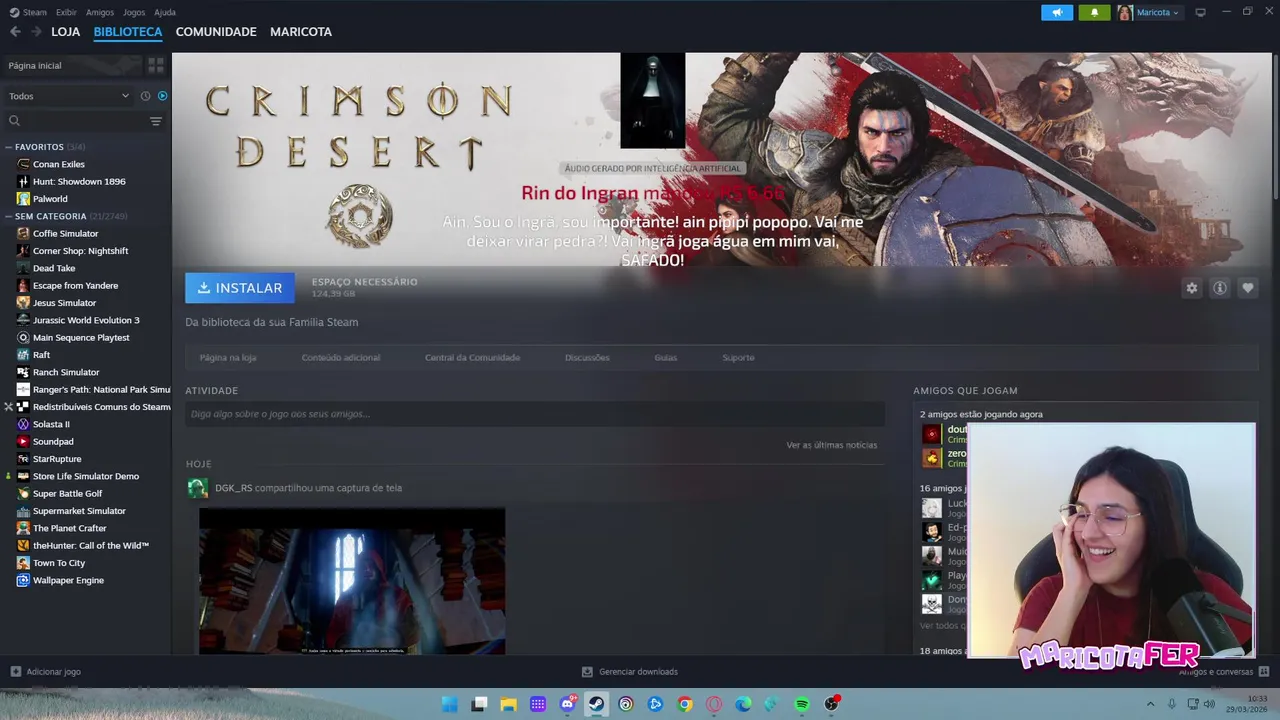Open Gerenciar downloads
Viewport: 1280px width, 720px height.
click(x=630, y=672)
